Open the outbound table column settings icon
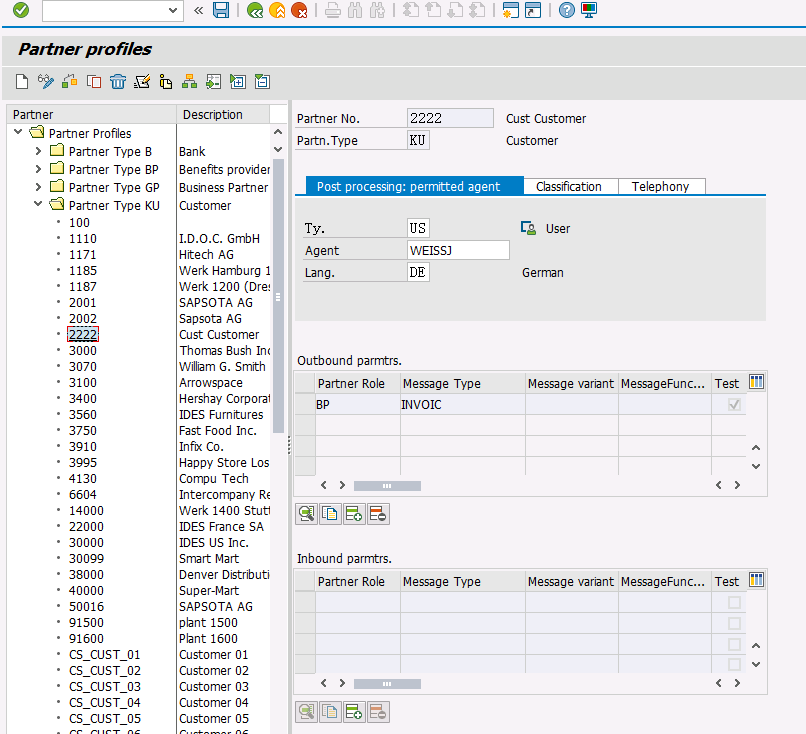Screen dimensions: 806x734 click(756, 382)
